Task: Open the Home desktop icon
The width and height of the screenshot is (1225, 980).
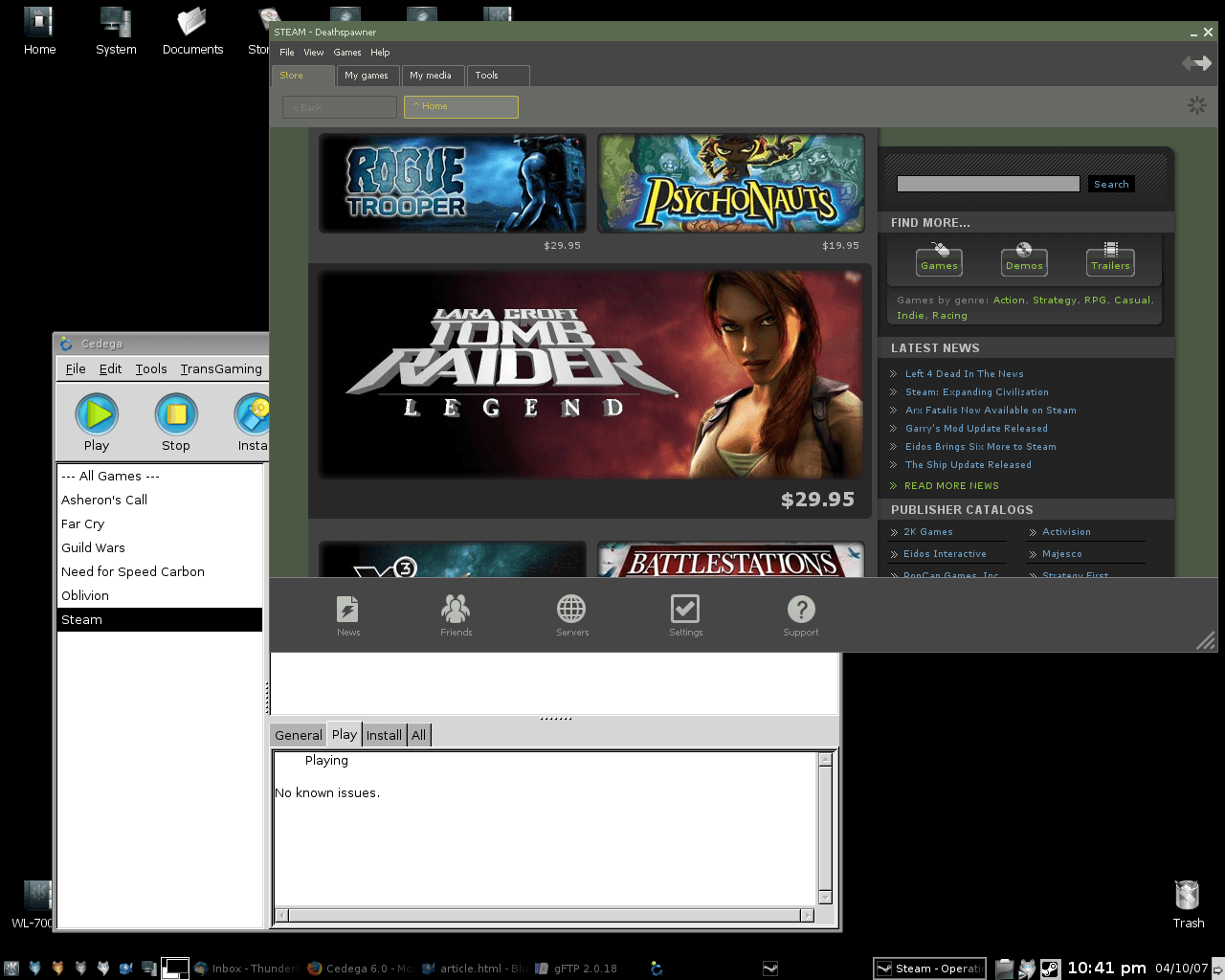Action: 39,21
